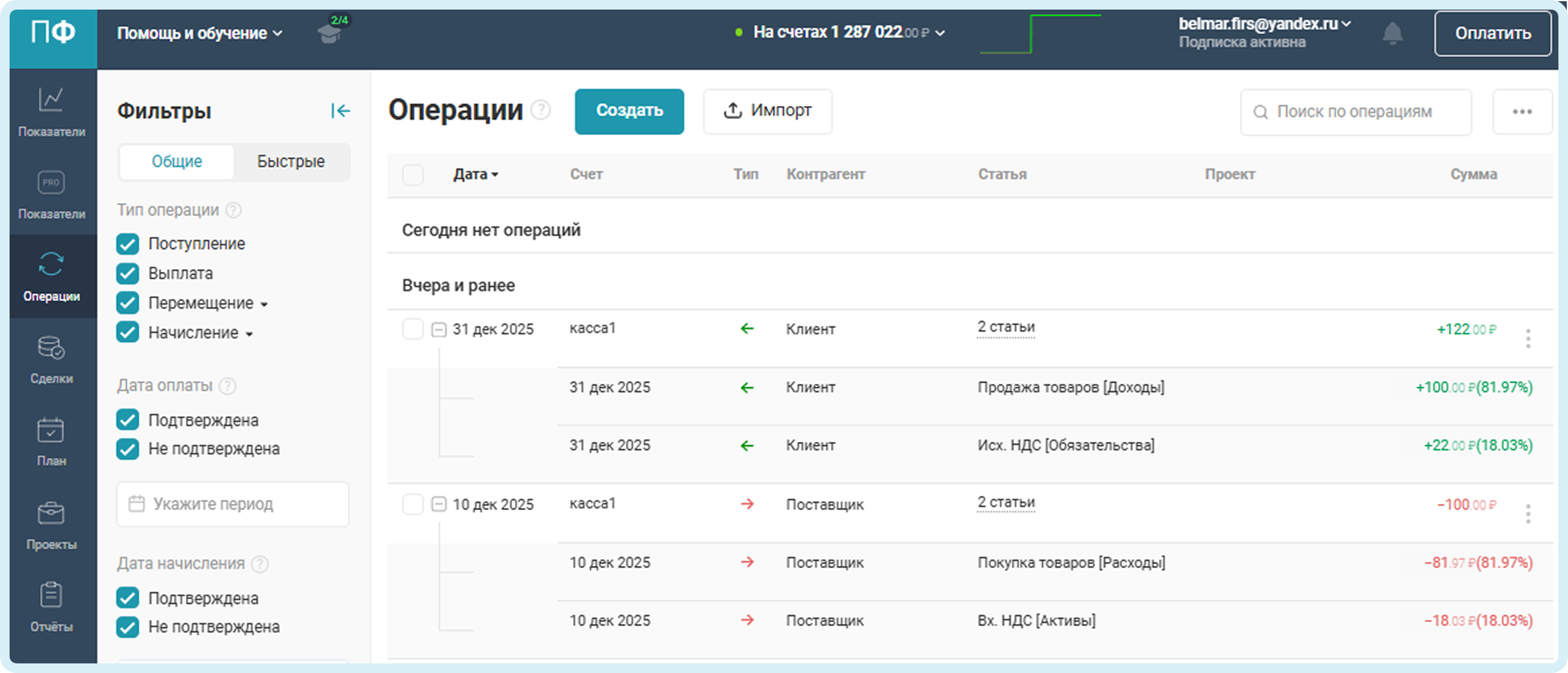Select all operations via header checkbox
This screenshot has width=1568, height=673.
(413, 175)
